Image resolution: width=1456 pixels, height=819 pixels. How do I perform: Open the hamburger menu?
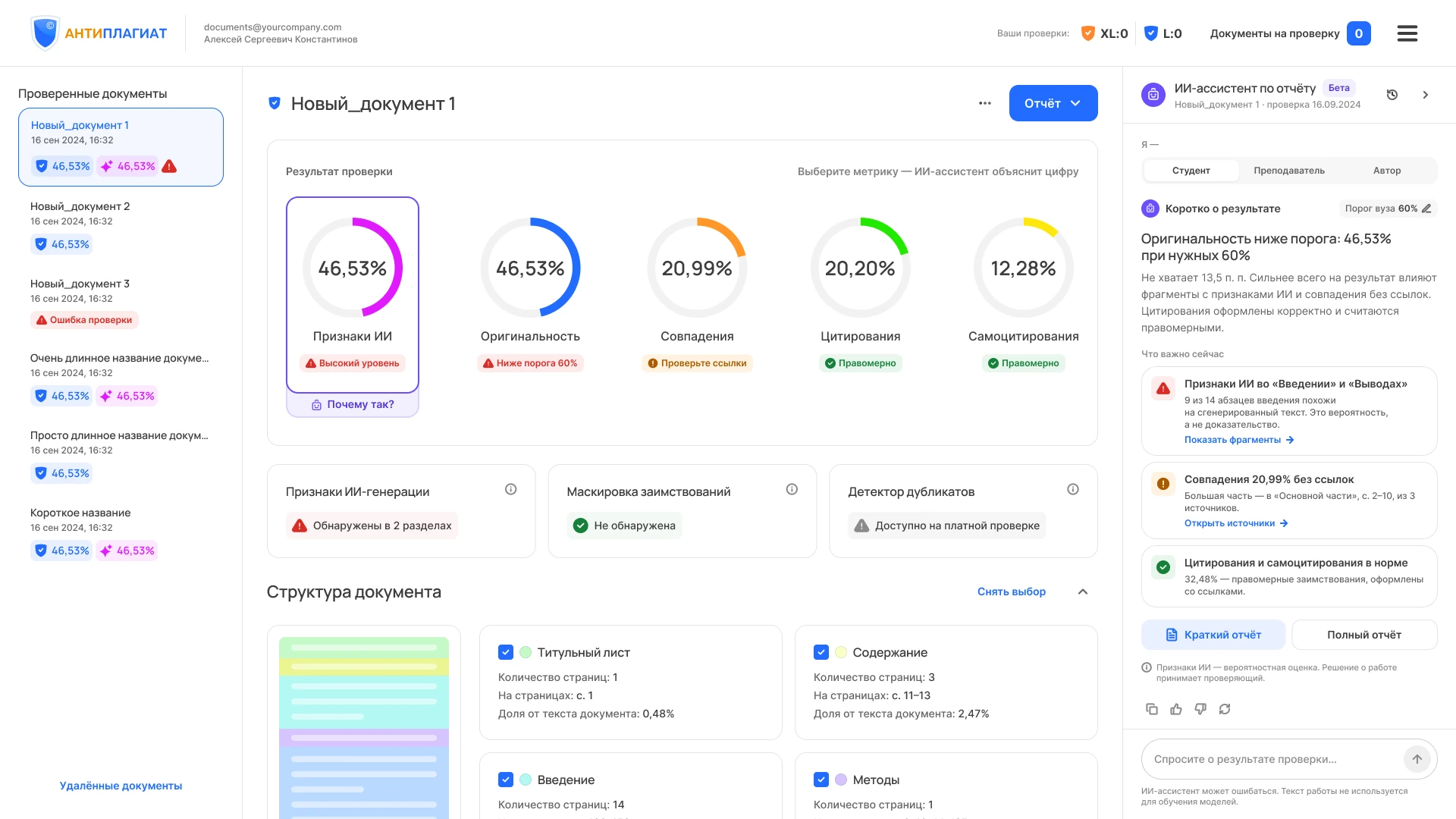[1407, 33]
